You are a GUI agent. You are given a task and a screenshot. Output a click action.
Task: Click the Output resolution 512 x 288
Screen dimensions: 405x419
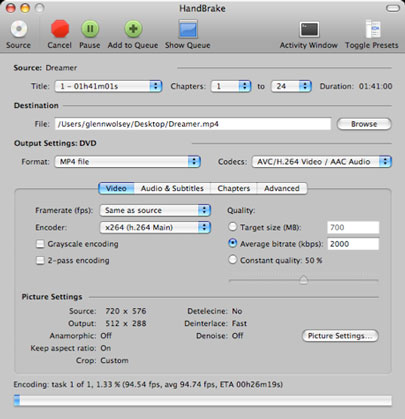126,323
